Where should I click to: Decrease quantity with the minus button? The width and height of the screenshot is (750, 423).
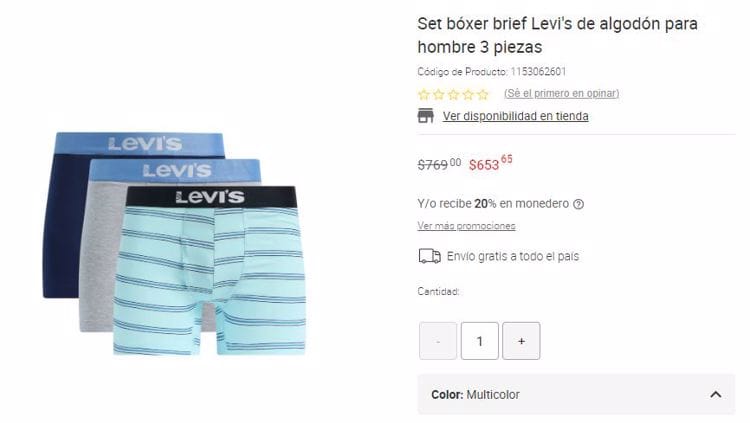438,341
